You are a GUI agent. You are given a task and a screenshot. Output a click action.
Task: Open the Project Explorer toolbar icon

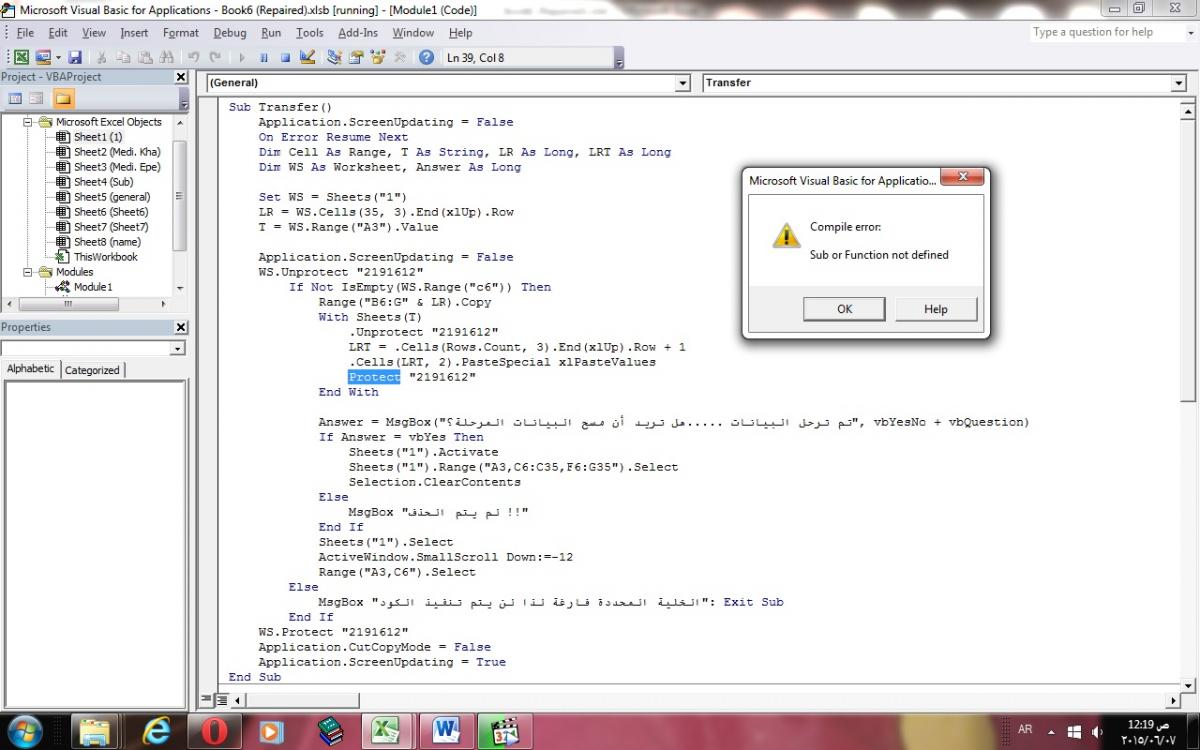[334, 58]
